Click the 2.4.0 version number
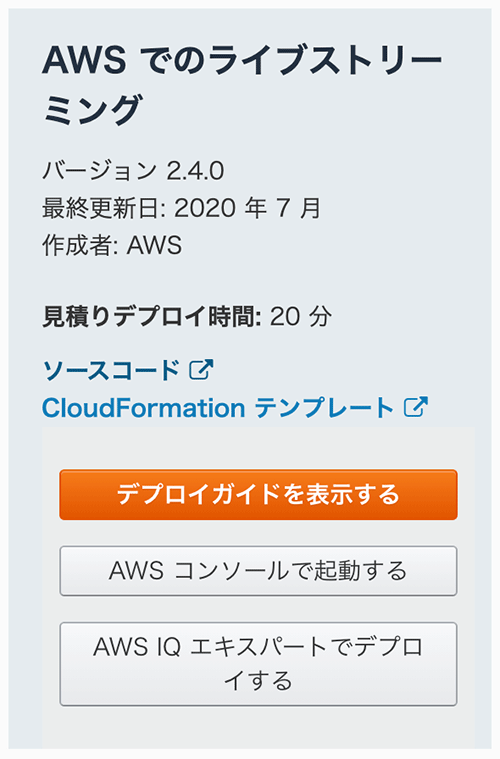The image size is (500, 759). (x=195, y=171)
